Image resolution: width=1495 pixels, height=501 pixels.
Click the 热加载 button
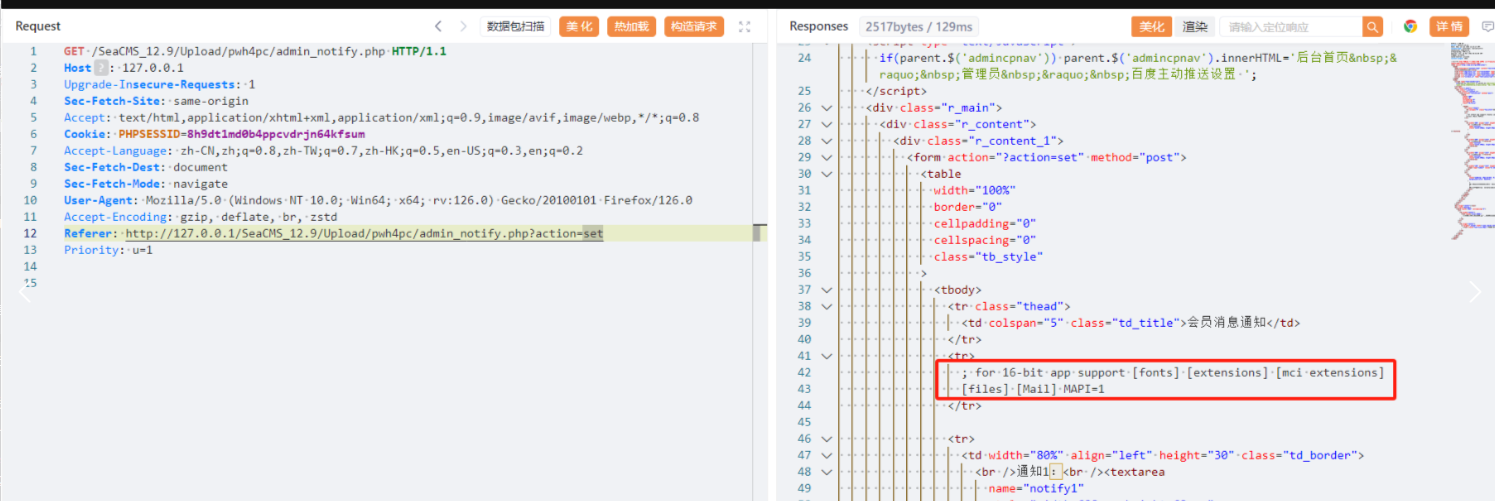[x=631, y=27]
